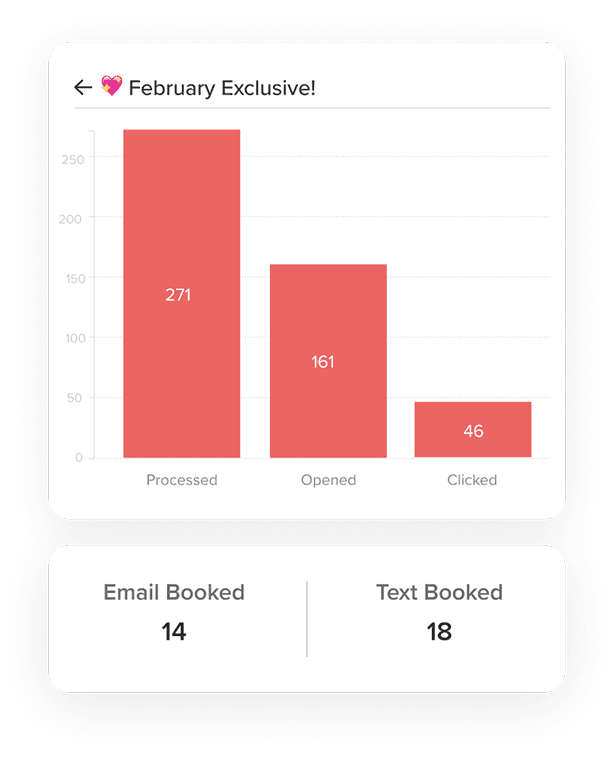Image resolution: width=614 pixels, height=768 pixels.
Task: Click the 271 value label
Action: tap(178, 295)
